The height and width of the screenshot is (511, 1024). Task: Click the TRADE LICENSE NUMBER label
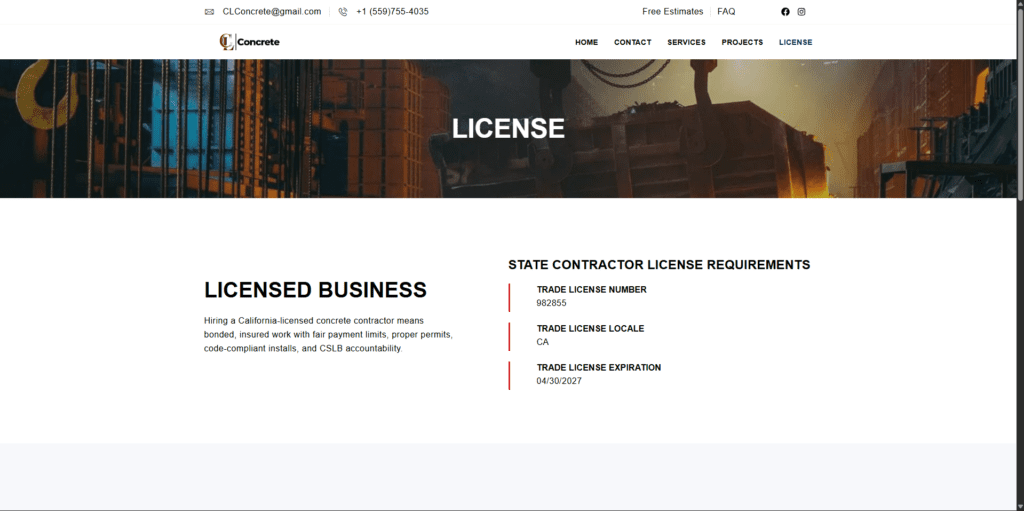click(x=592, y=289)
